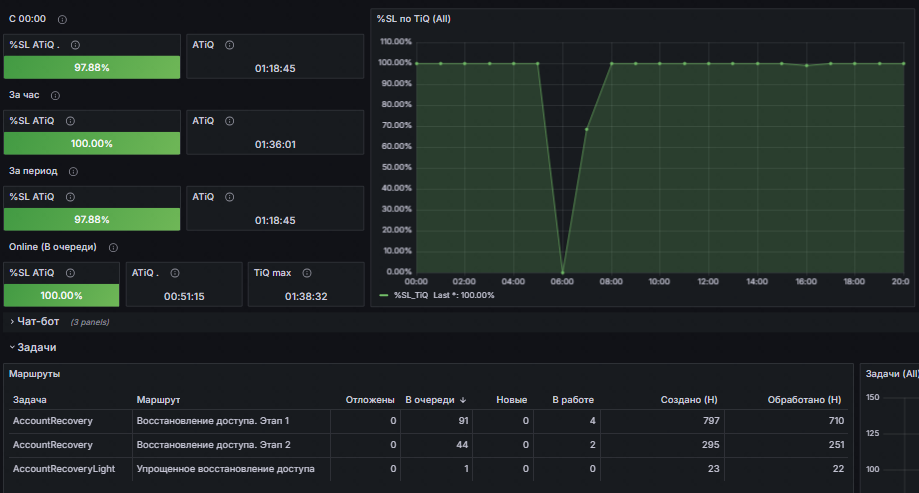Select 'Восстановление доступа. Этап 1' table row
The height and width of the screenshot is (493, 919).
tap(428, 421)
